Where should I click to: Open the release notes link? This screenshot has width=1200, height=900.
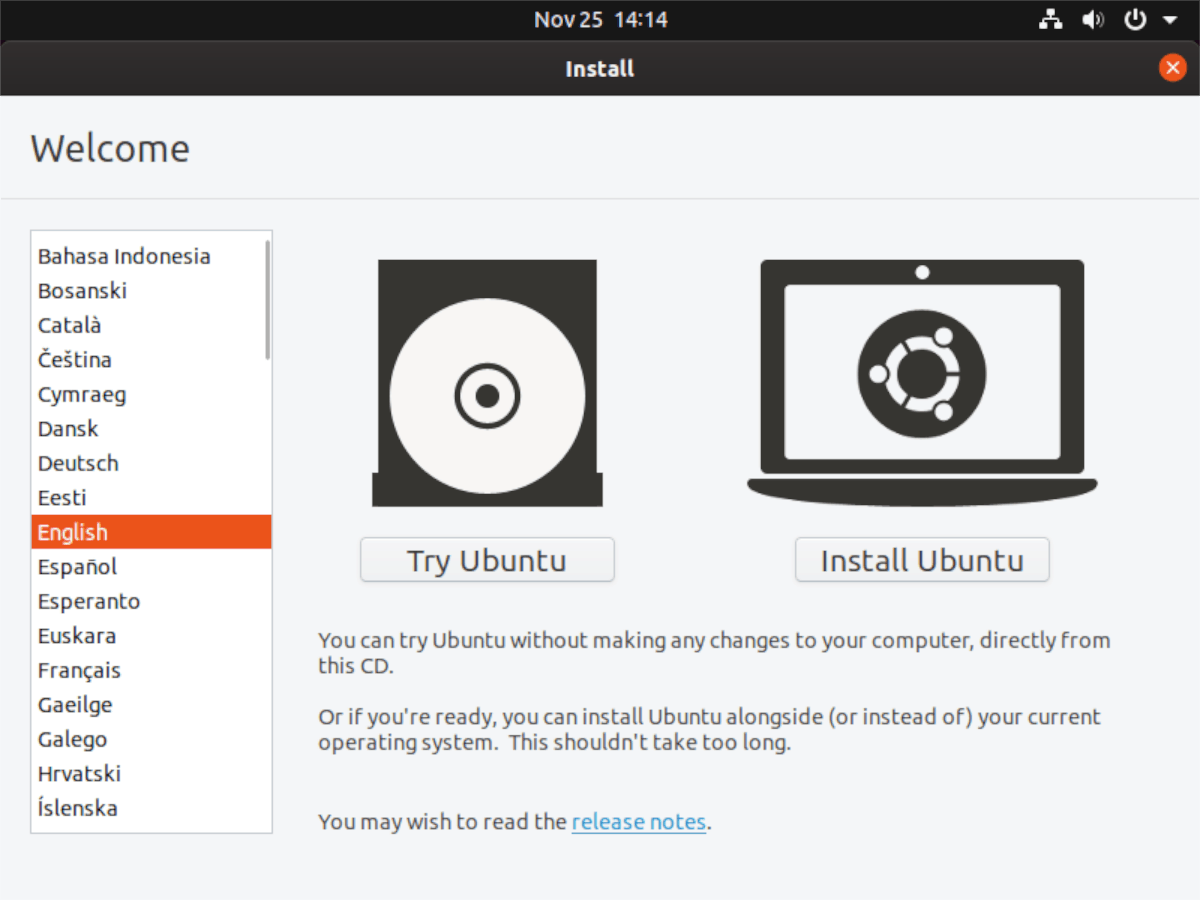[639, 822]
